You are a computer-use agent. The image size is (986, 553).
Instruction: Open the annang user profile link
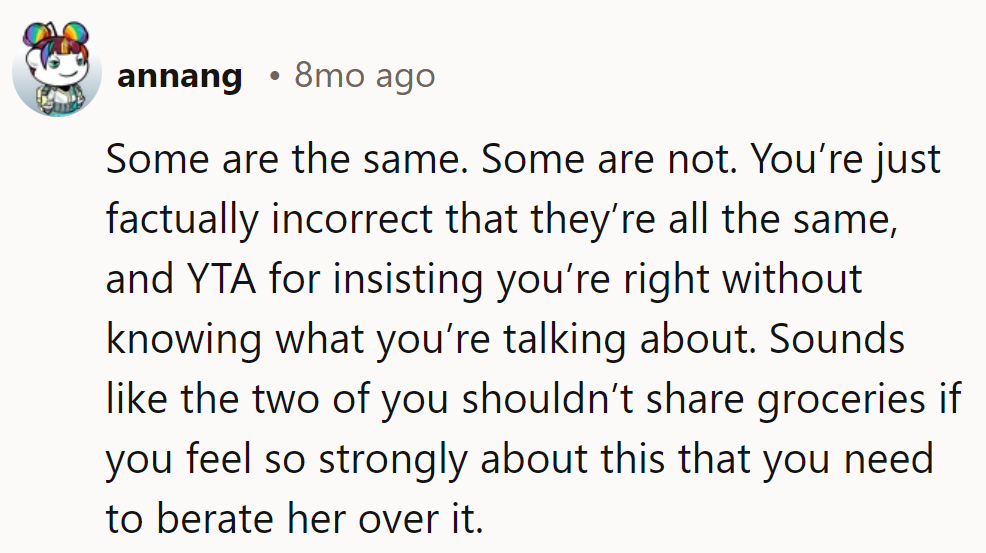(x=179, y=77)
